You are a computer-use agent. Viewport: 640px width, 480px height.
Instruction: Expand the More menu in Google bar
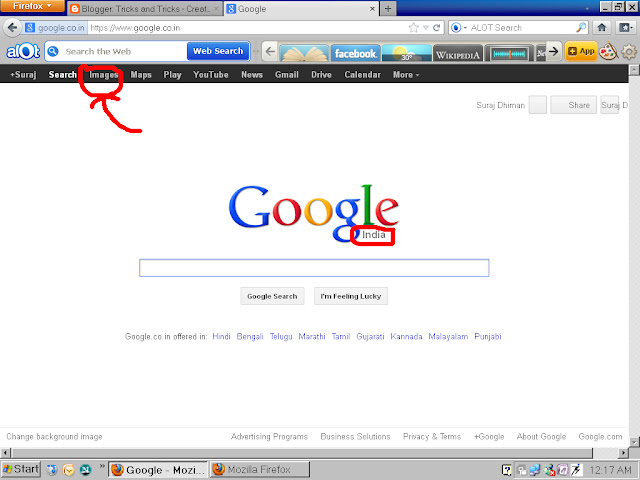tap(406, 75)
